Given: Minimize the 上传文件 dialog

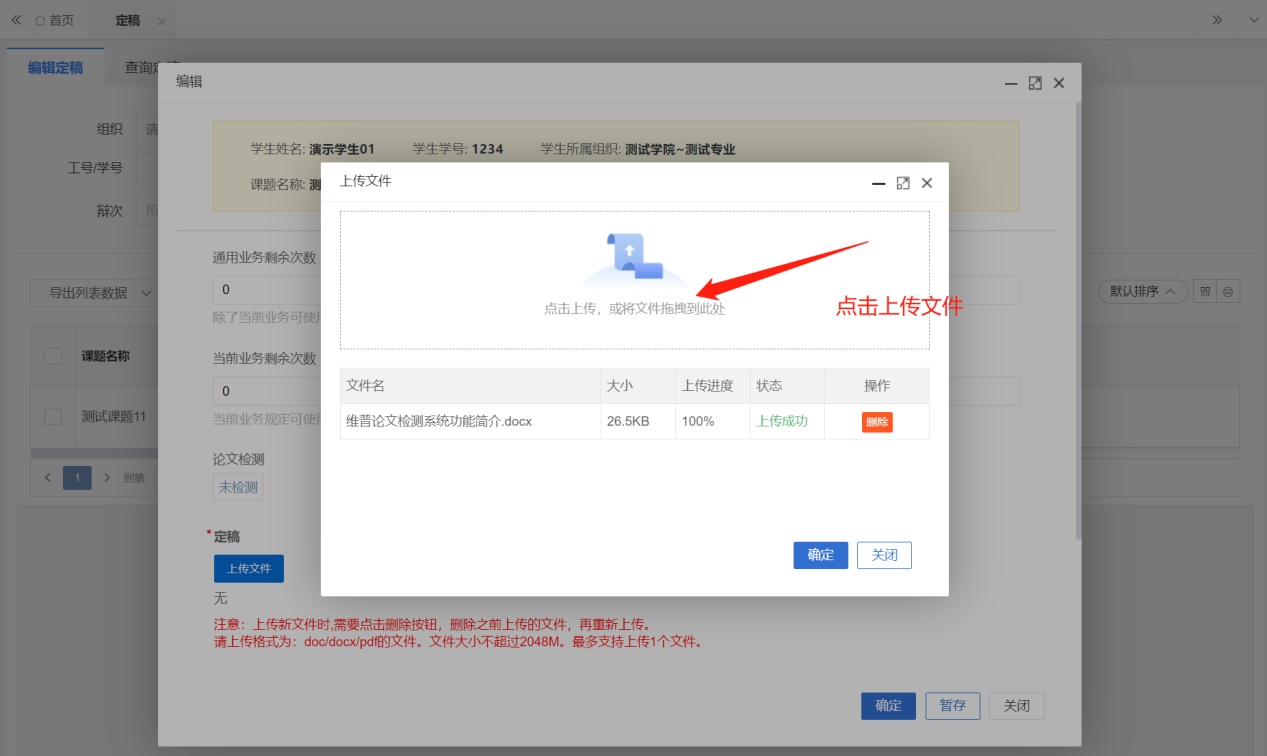Looking at the screenshot, I should (879, 184).
